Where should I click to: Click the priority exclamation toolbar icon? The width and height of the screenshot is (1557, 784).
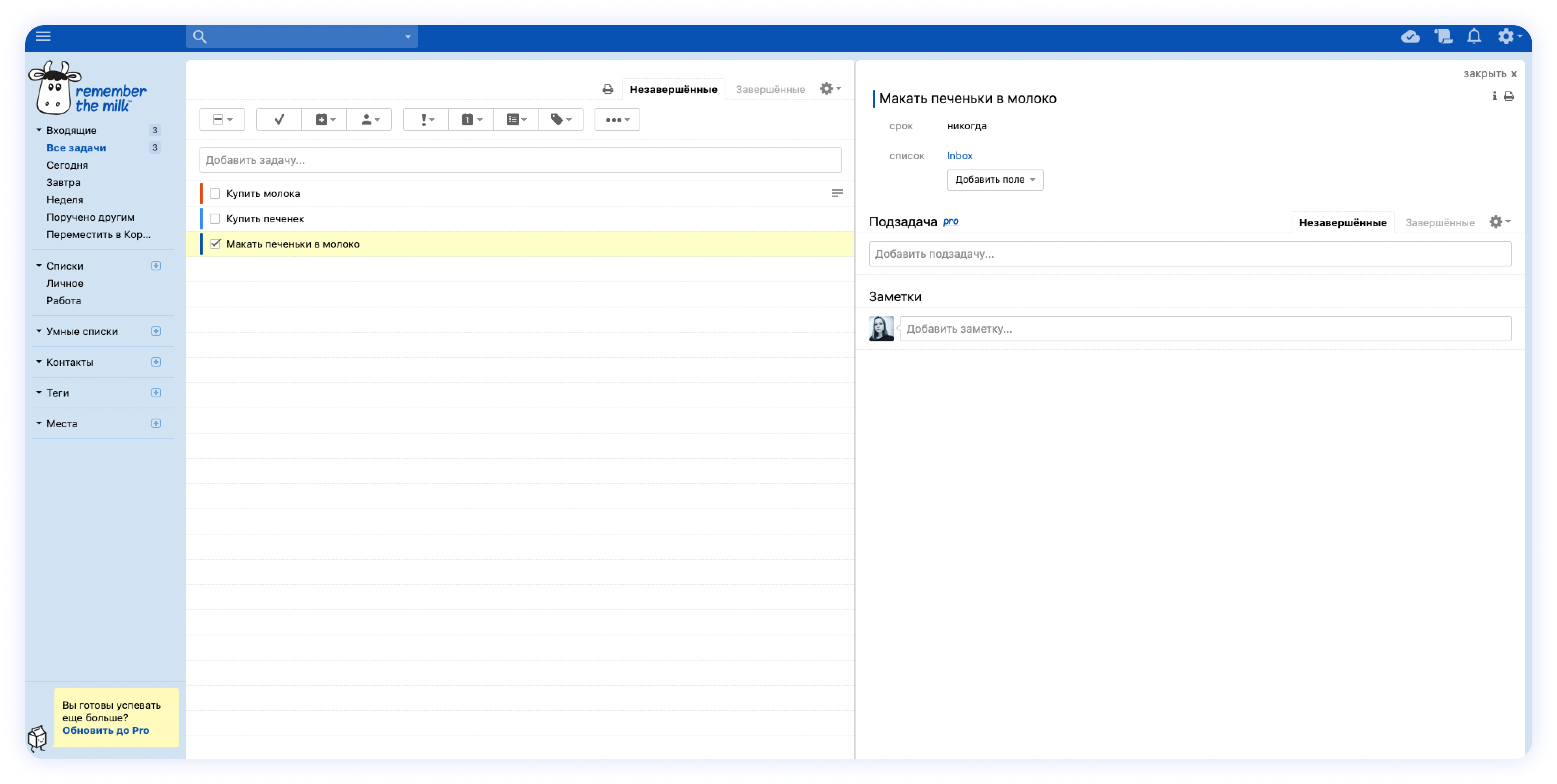pyautogui.click(x=426, y=120)
